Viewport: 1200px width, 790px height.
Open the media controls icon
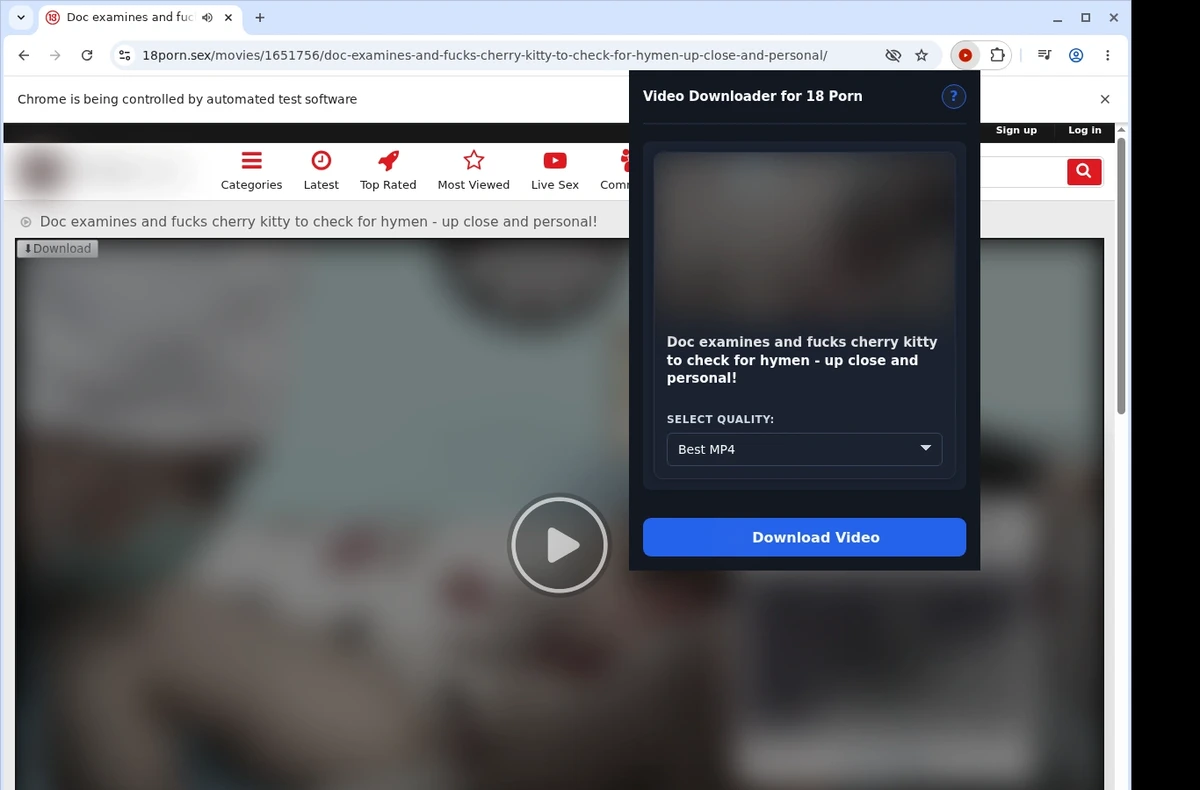(x=1044, y=56)
